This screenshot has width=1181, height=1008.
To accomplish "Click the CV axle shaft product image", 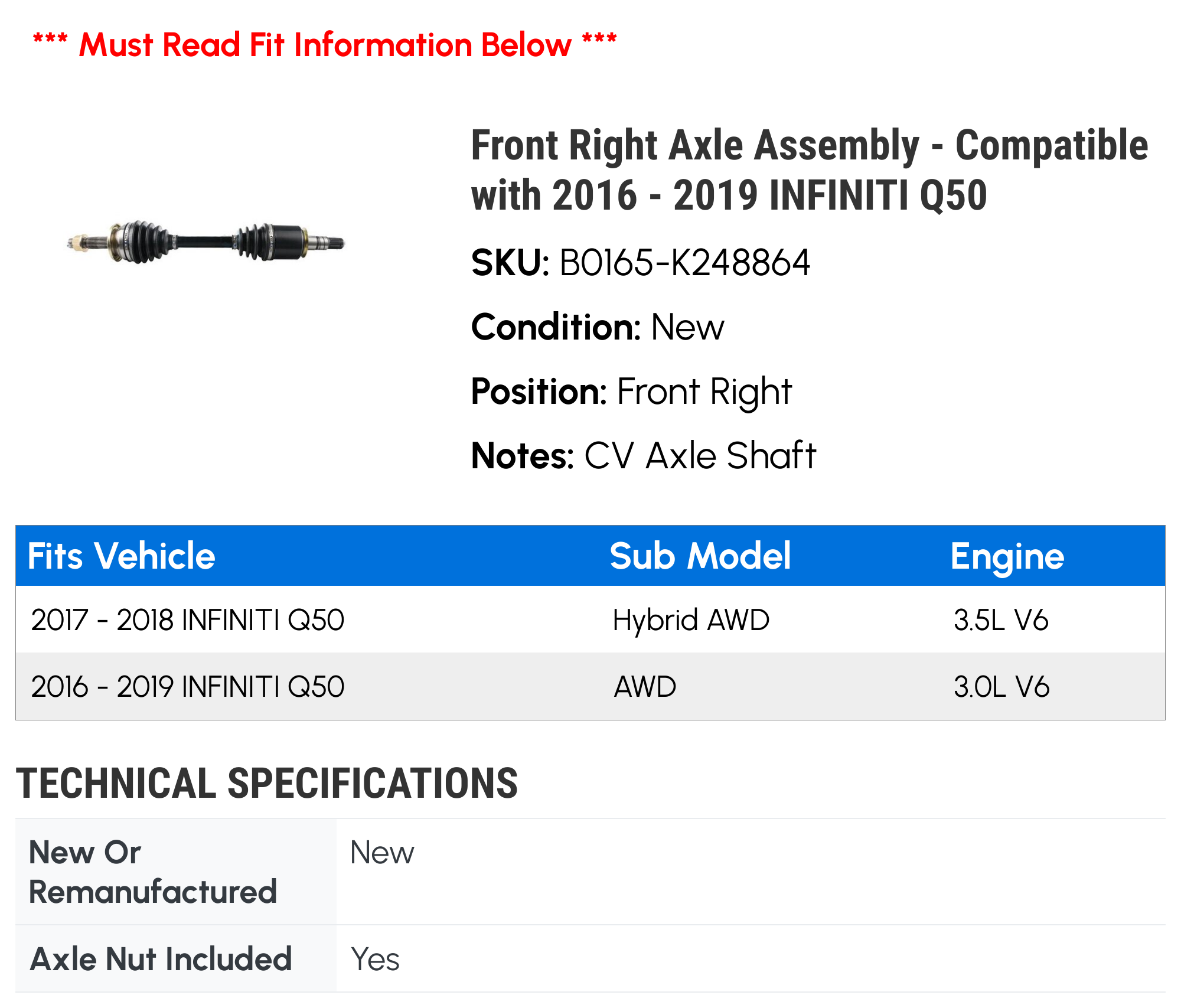I will click(x=205, y=242).
